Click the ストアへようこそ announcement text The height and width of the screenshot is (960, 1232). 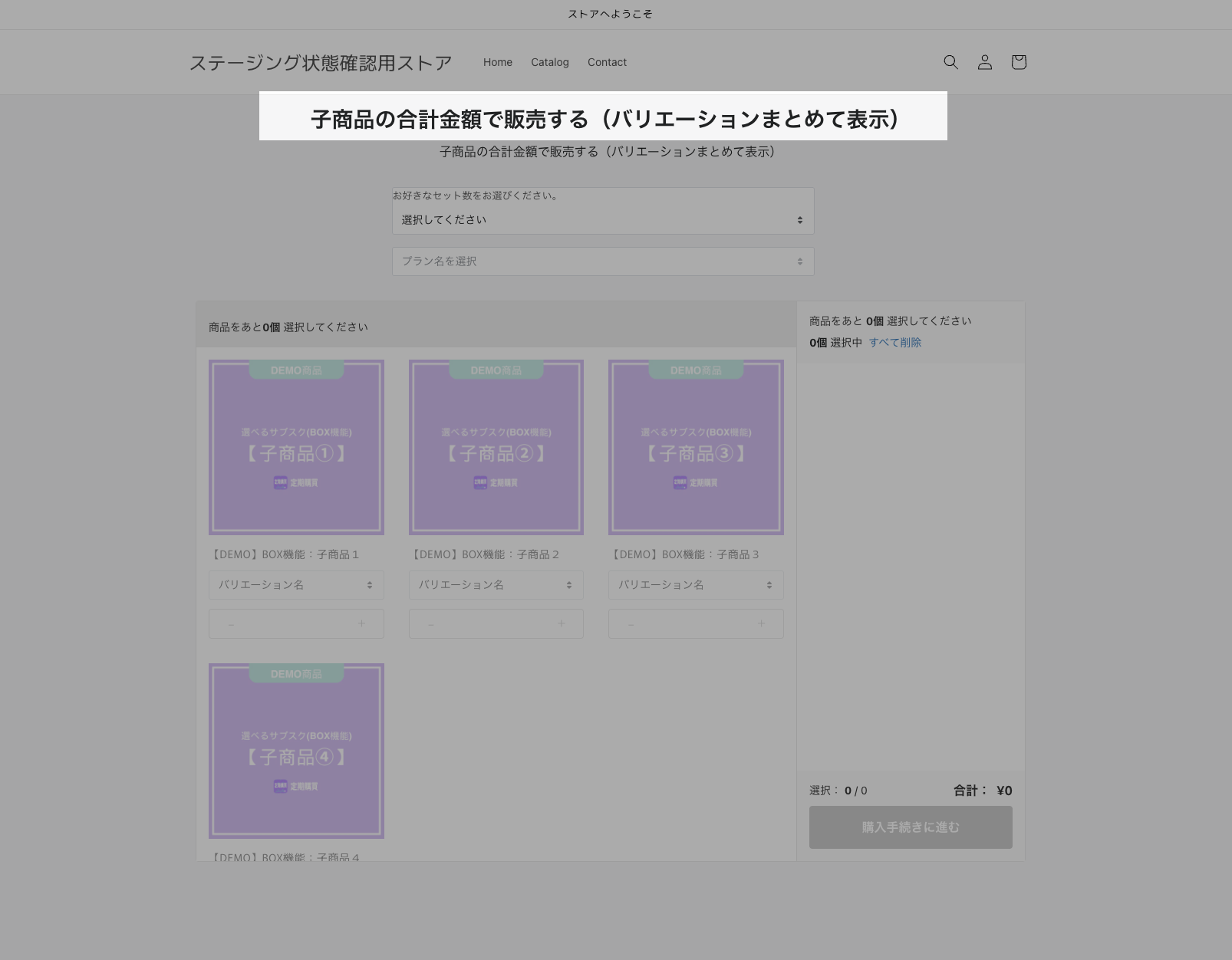610,14
